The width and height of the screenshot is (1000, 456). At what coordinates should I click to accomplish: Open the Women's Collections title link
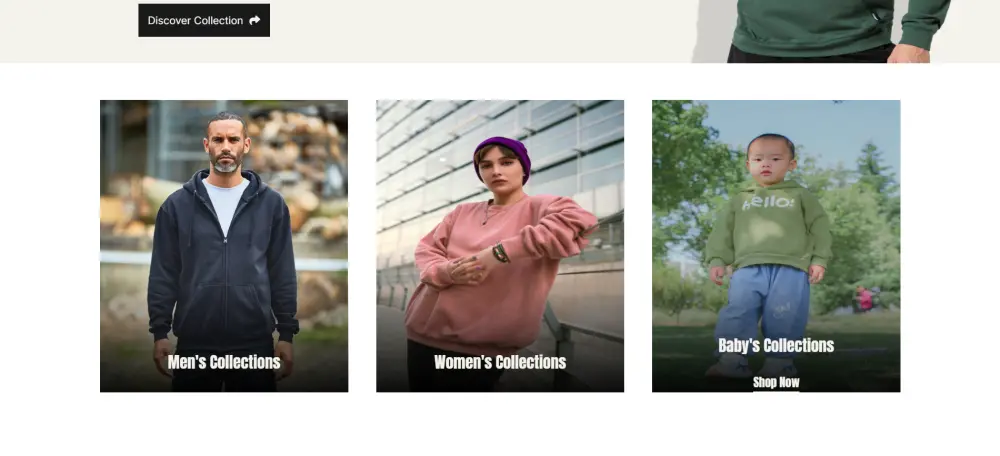click(500, 362)
